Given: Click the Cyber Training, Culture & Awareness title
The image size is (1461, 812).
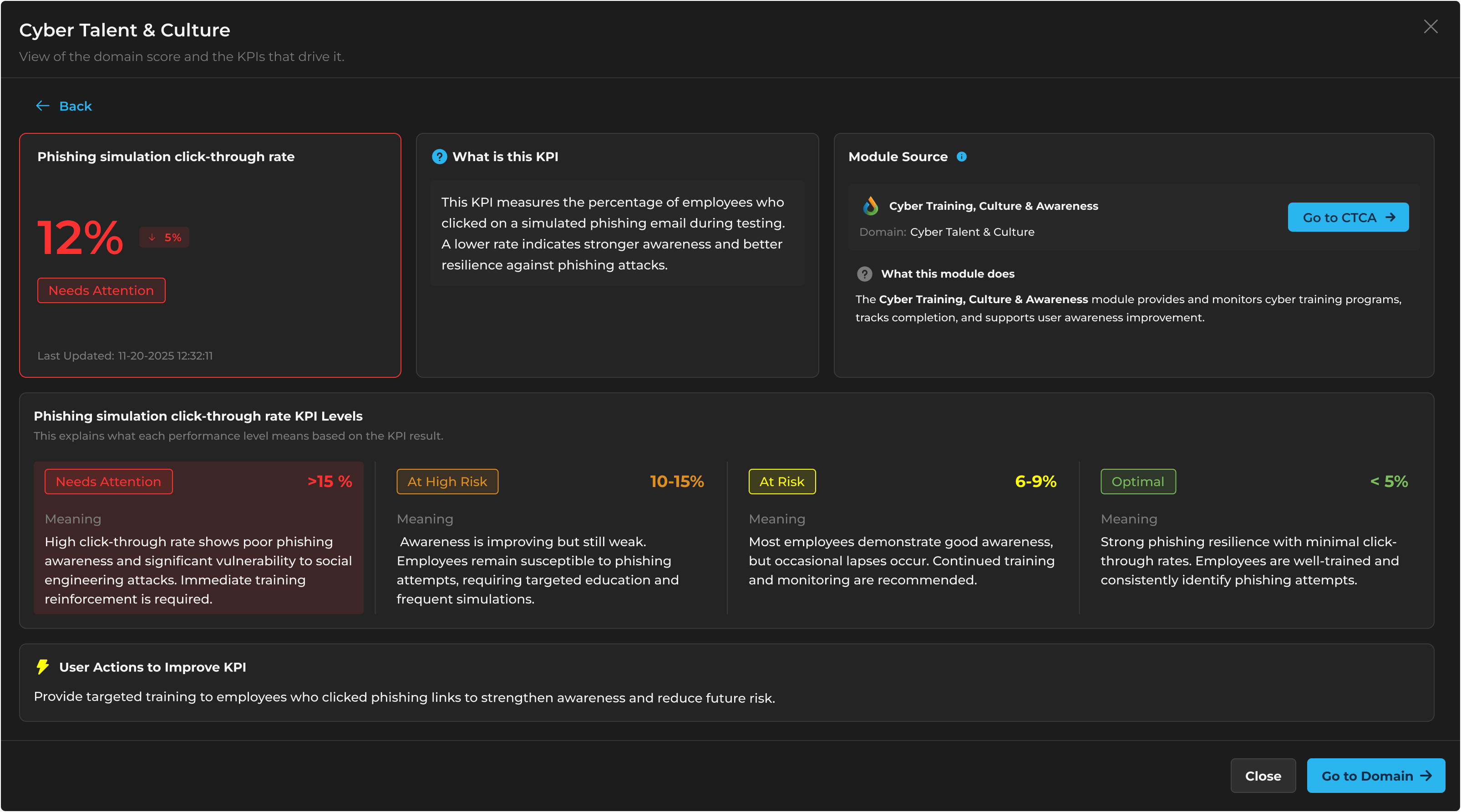Looking at the screenshot, I should coord(993,206).
